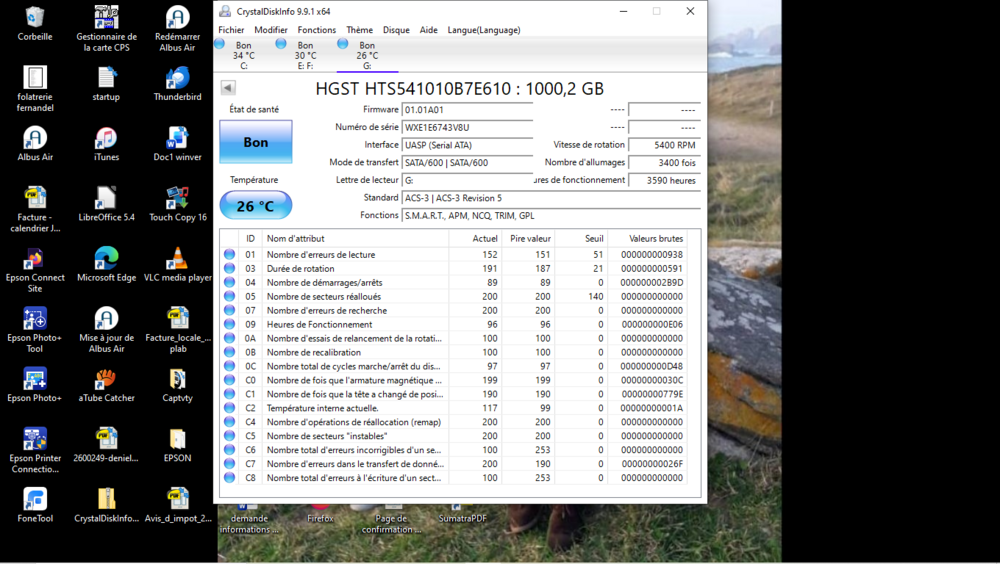
Task: Open the Modifier menu
Action: tap(270, 30)
